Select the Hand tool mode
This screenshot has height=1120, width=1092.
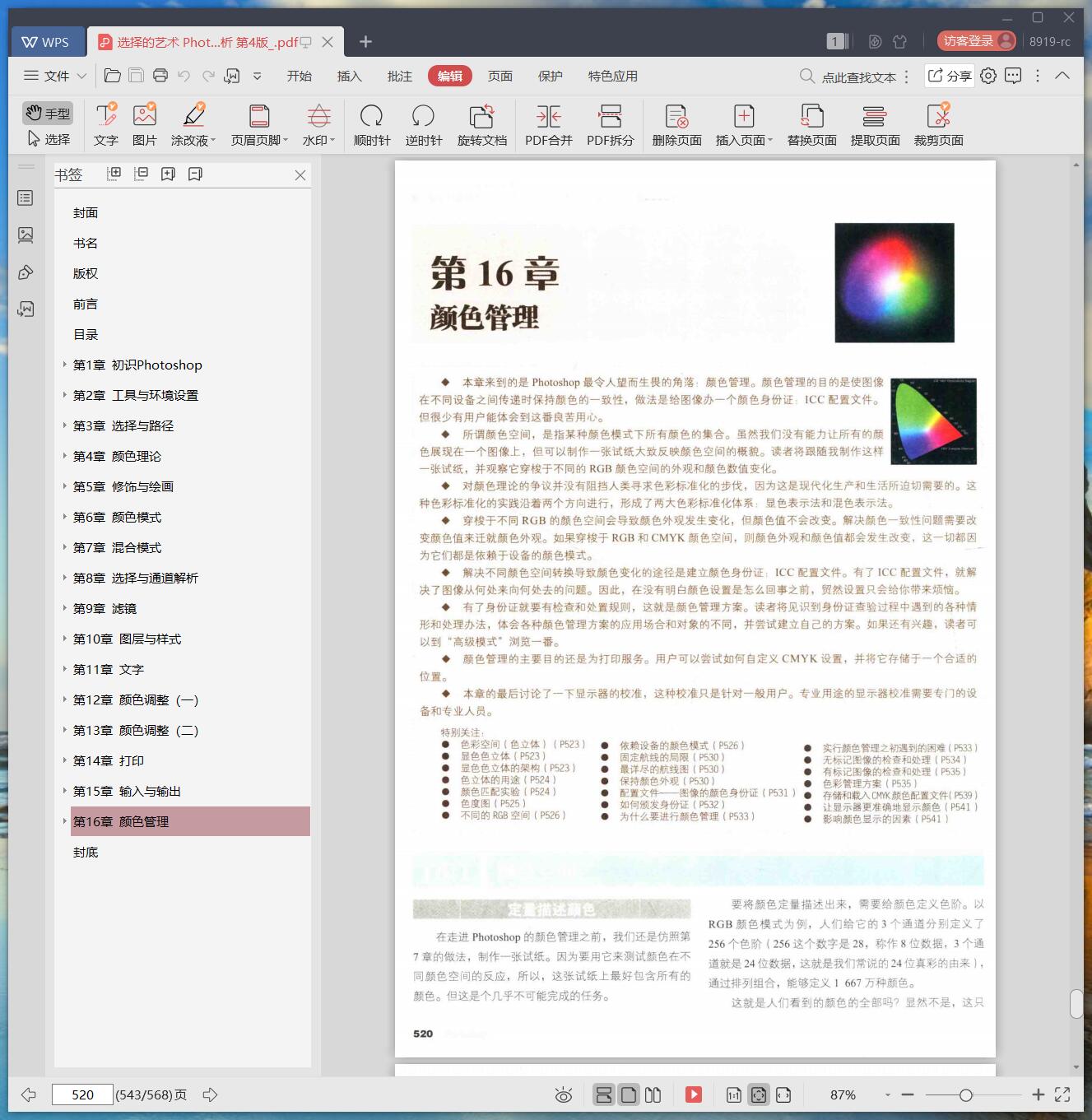pos(48,114)
